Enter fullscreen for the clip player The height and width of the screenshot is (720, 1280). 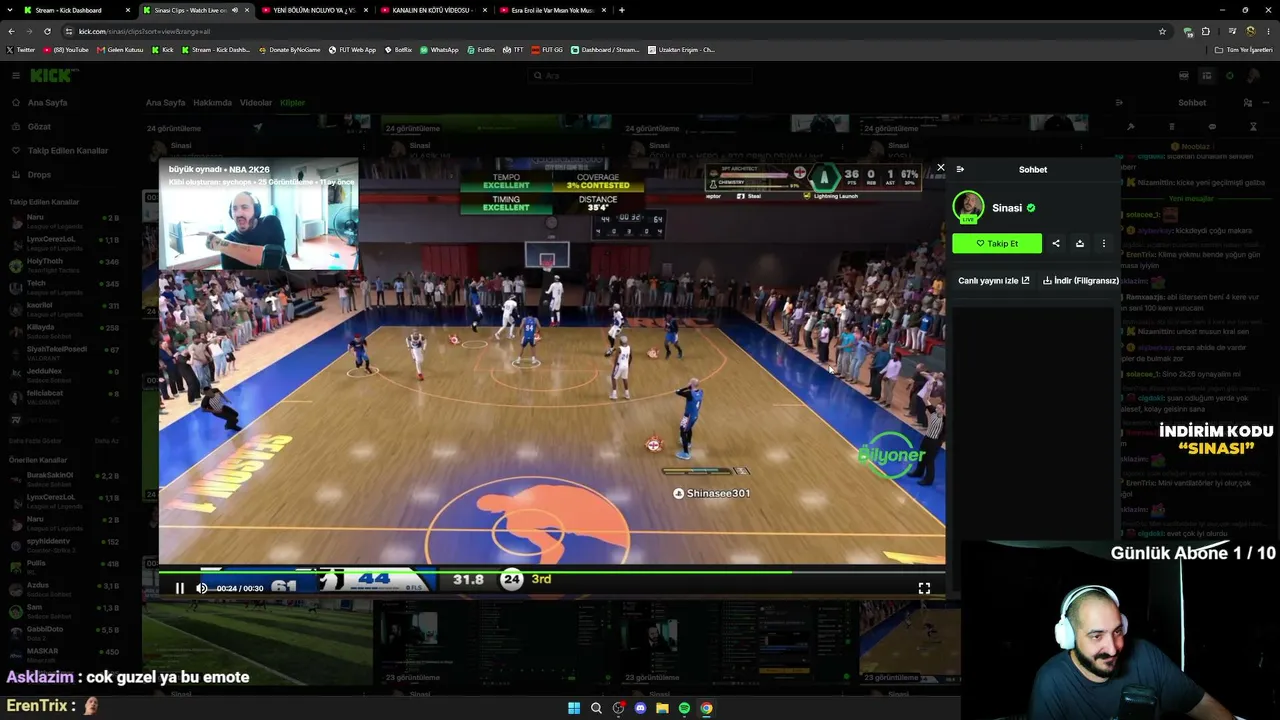[924, 588]
